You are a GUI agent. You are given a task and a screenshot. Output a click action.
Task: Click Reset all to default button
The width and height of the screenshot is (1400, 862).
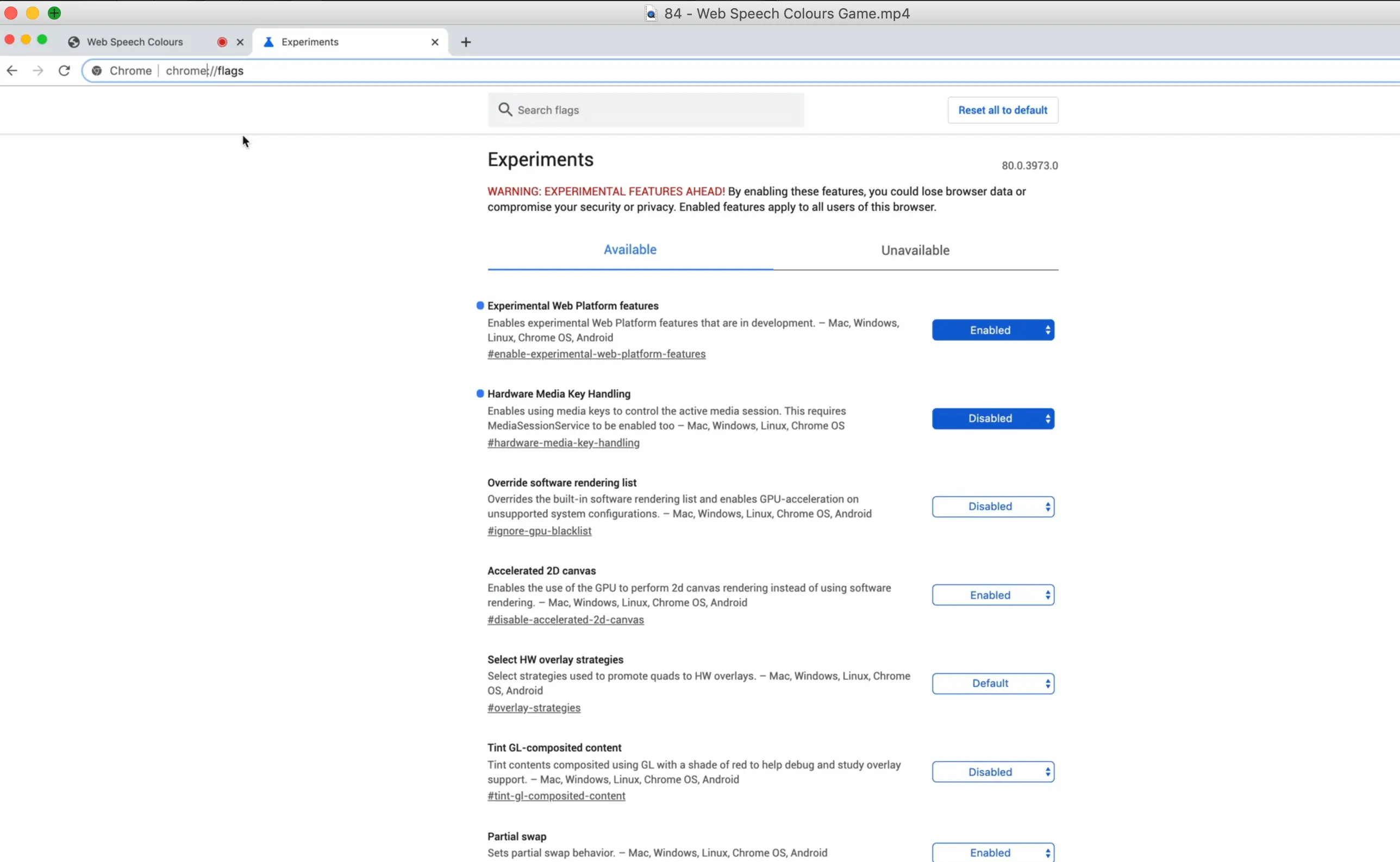[x=1002, y=110]
